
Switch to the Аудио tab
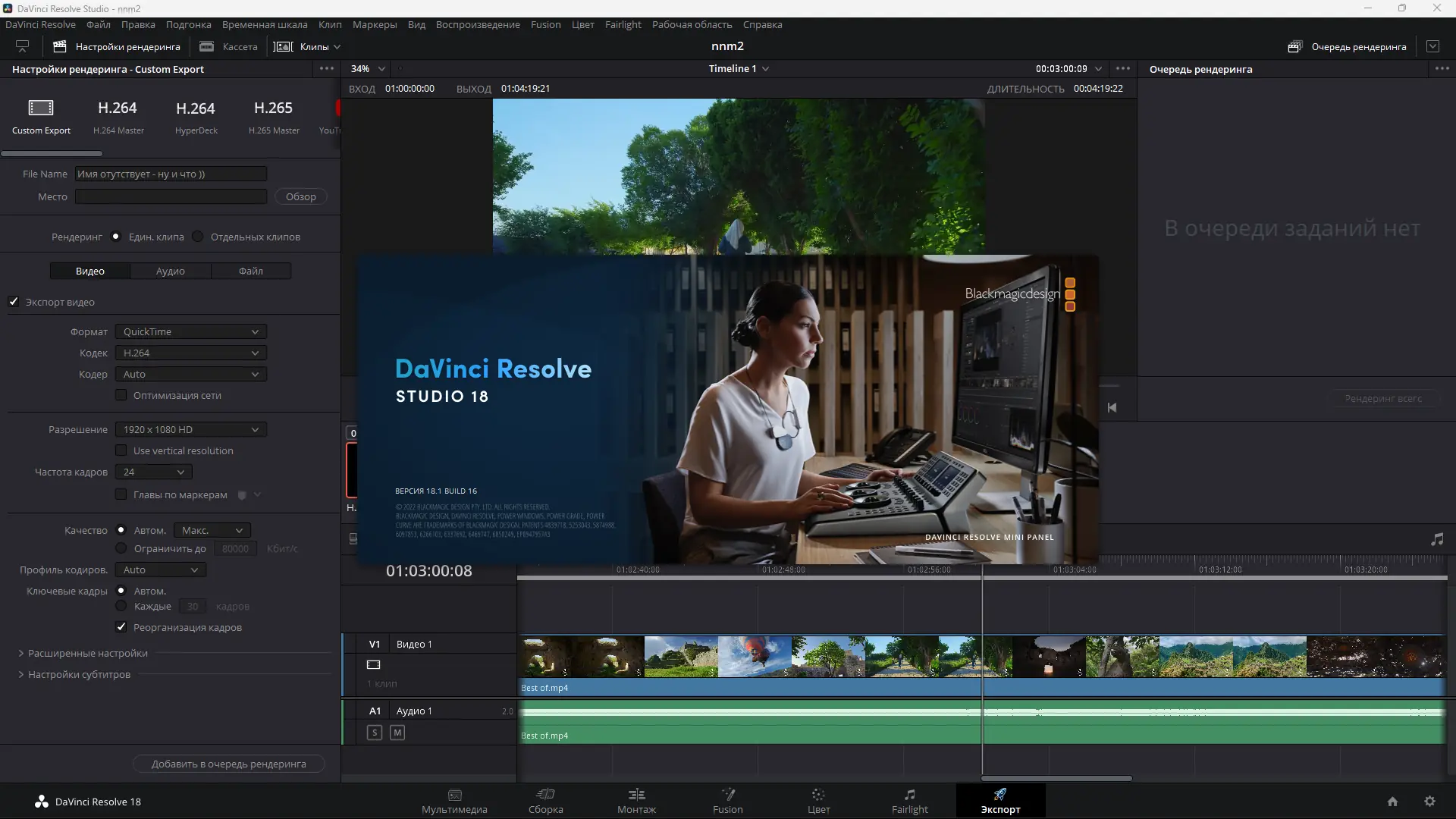171,271
